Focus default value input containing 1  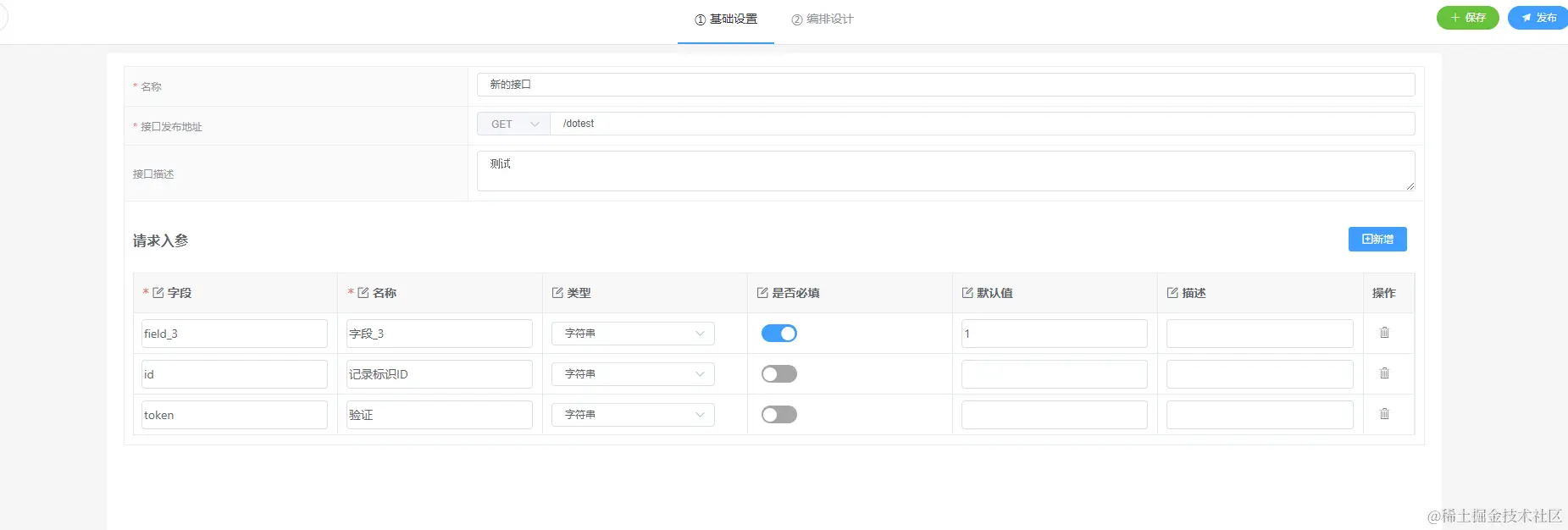pos(1055,334)
